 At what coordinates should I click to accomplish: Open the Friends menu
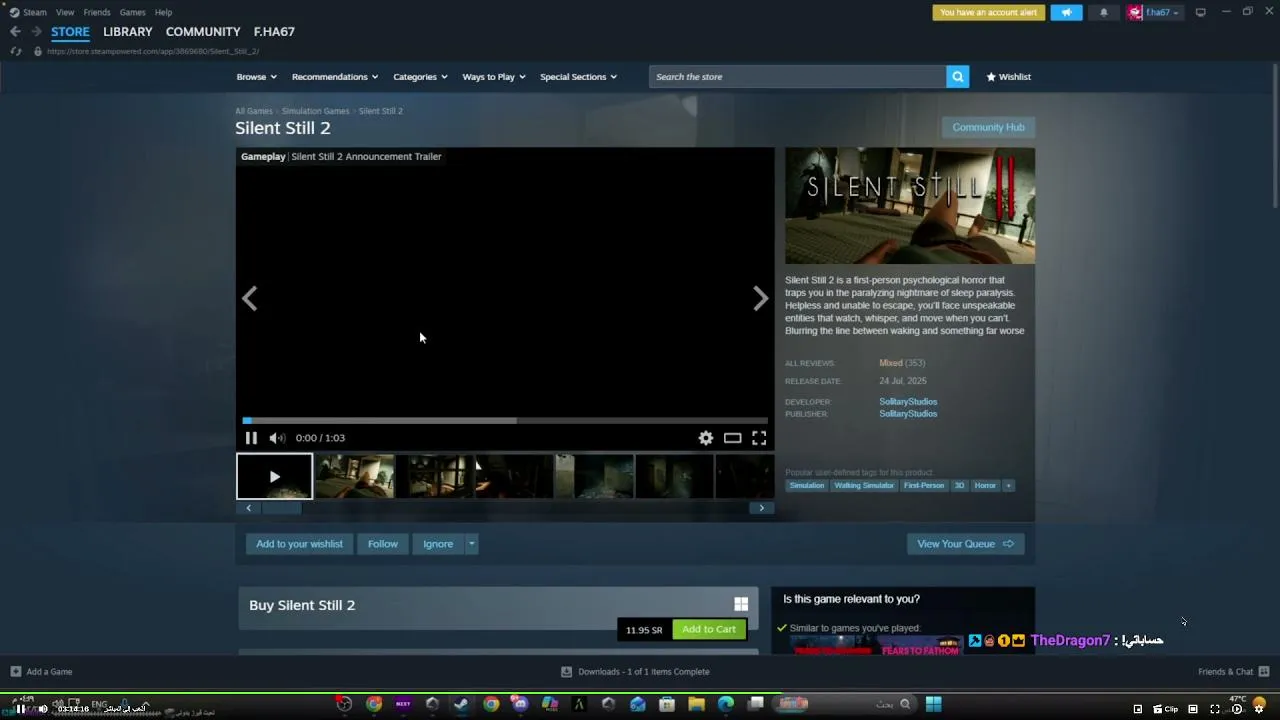pos(97,12)
